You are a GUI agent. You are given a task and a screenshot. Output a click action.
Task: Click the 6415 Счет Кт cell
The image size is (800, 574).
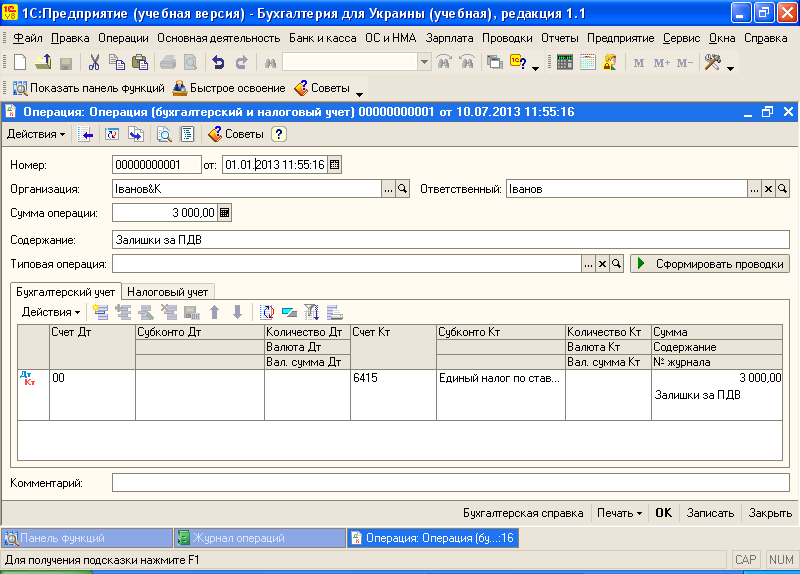pos(393,395)
